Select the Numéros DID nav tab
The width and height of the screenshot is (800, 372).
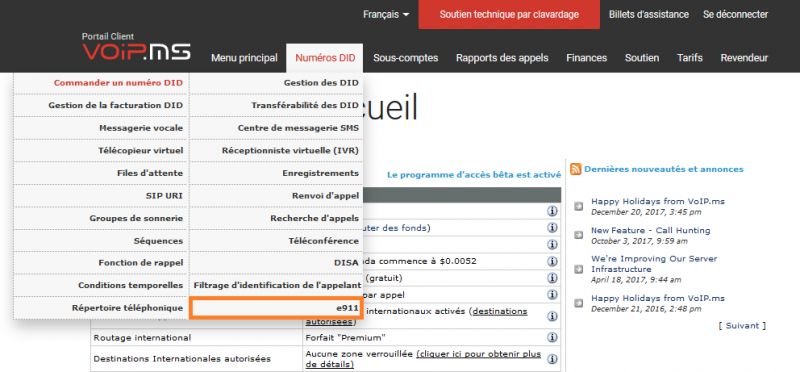[325, 58]
